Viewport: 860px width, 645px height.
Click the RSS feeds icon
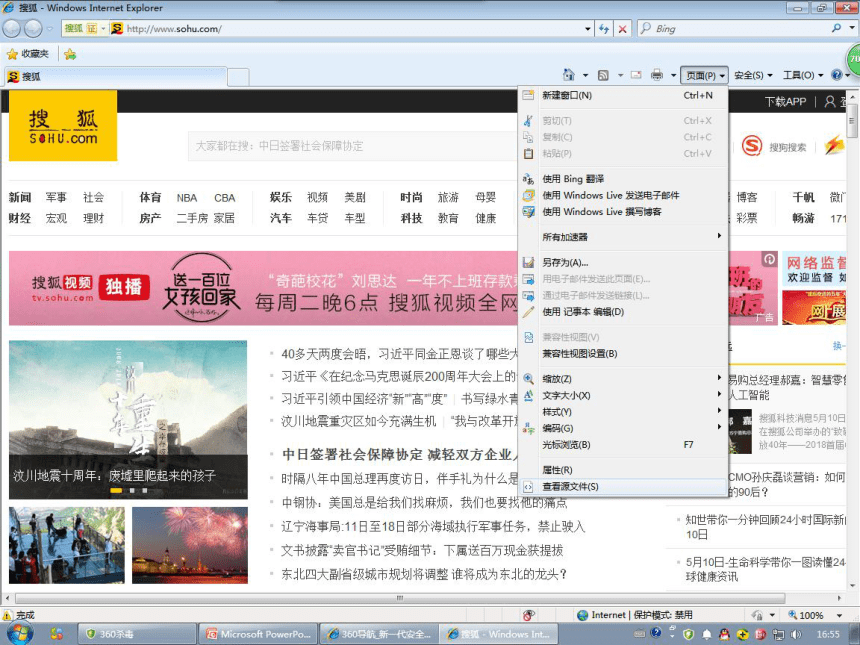pos(603,75)
